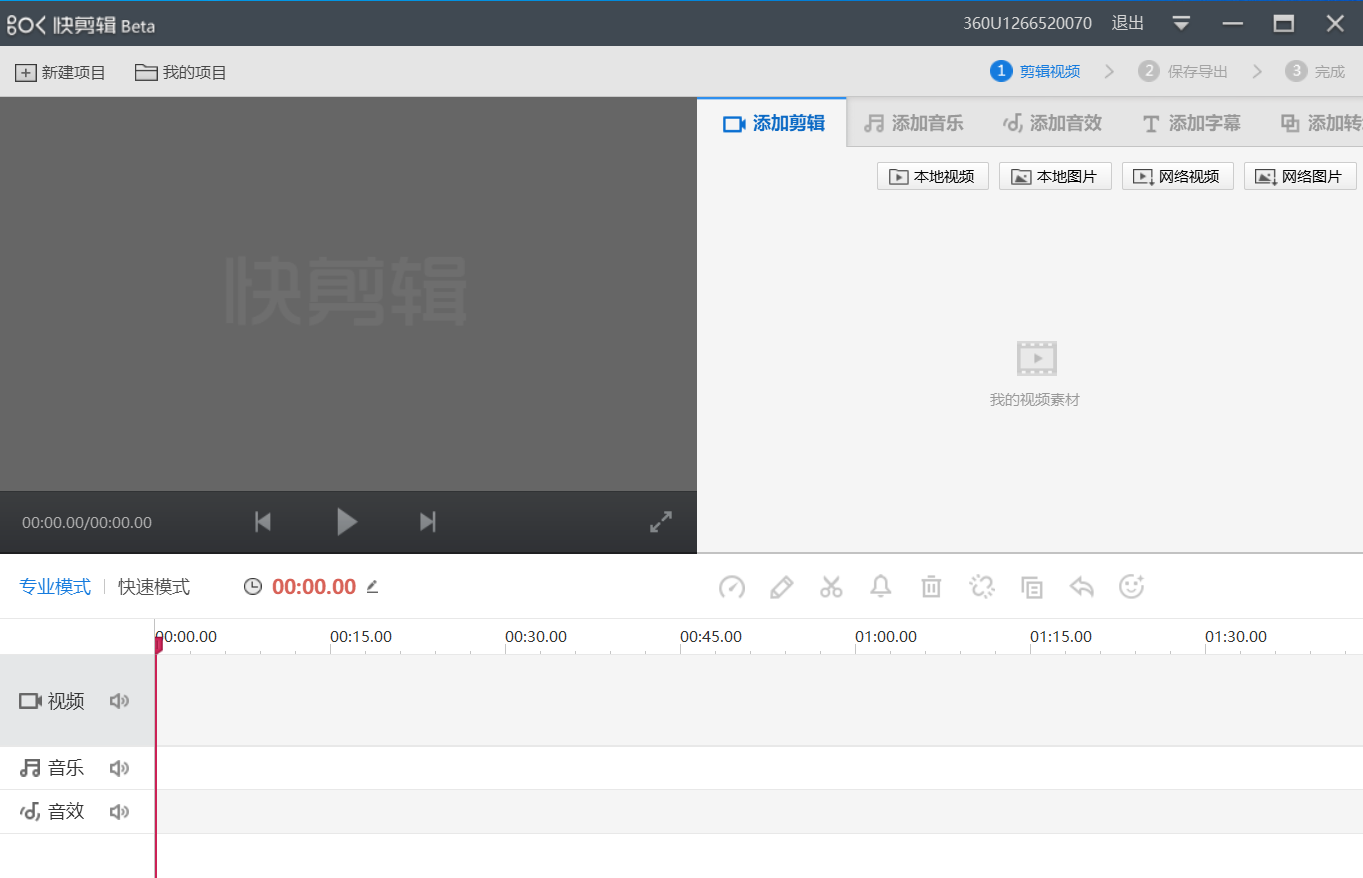Click the preview time display 00:00.00/00:00.00

87,522
